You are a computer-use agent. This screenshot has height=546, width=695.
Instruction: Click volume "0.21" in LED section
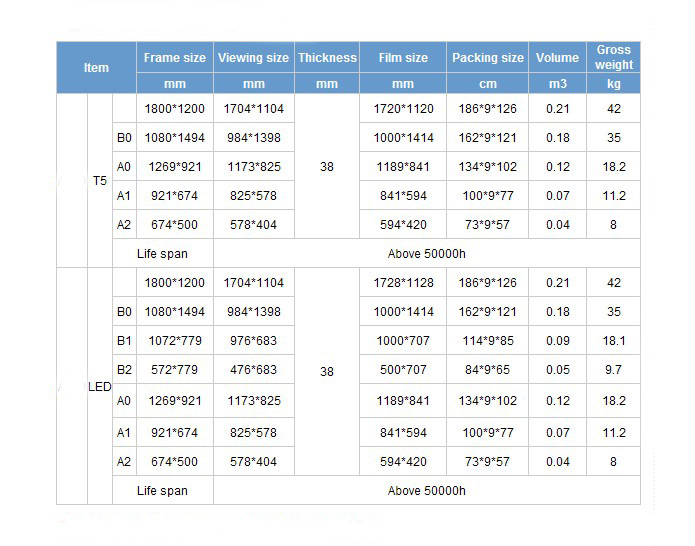pyautogui.click(x=558, y=283)
